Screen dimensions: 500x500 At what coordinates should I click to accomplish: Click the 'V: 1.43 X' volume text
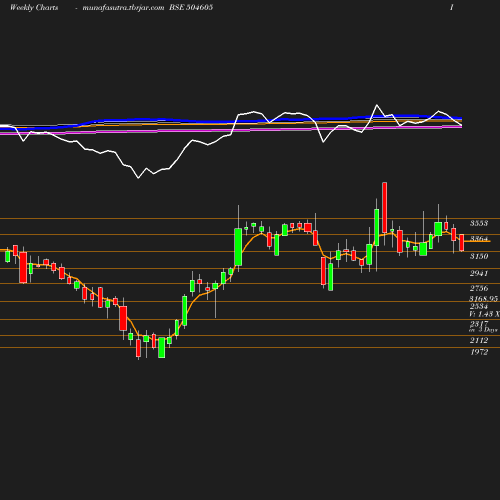[x=484, y=314]
